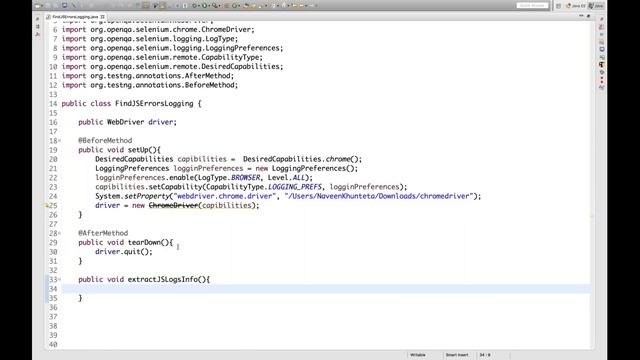The height and width of the screenshot is (360, 640).
Task: Click the import of LoggingPreferences on line 8
Action: 172,48
